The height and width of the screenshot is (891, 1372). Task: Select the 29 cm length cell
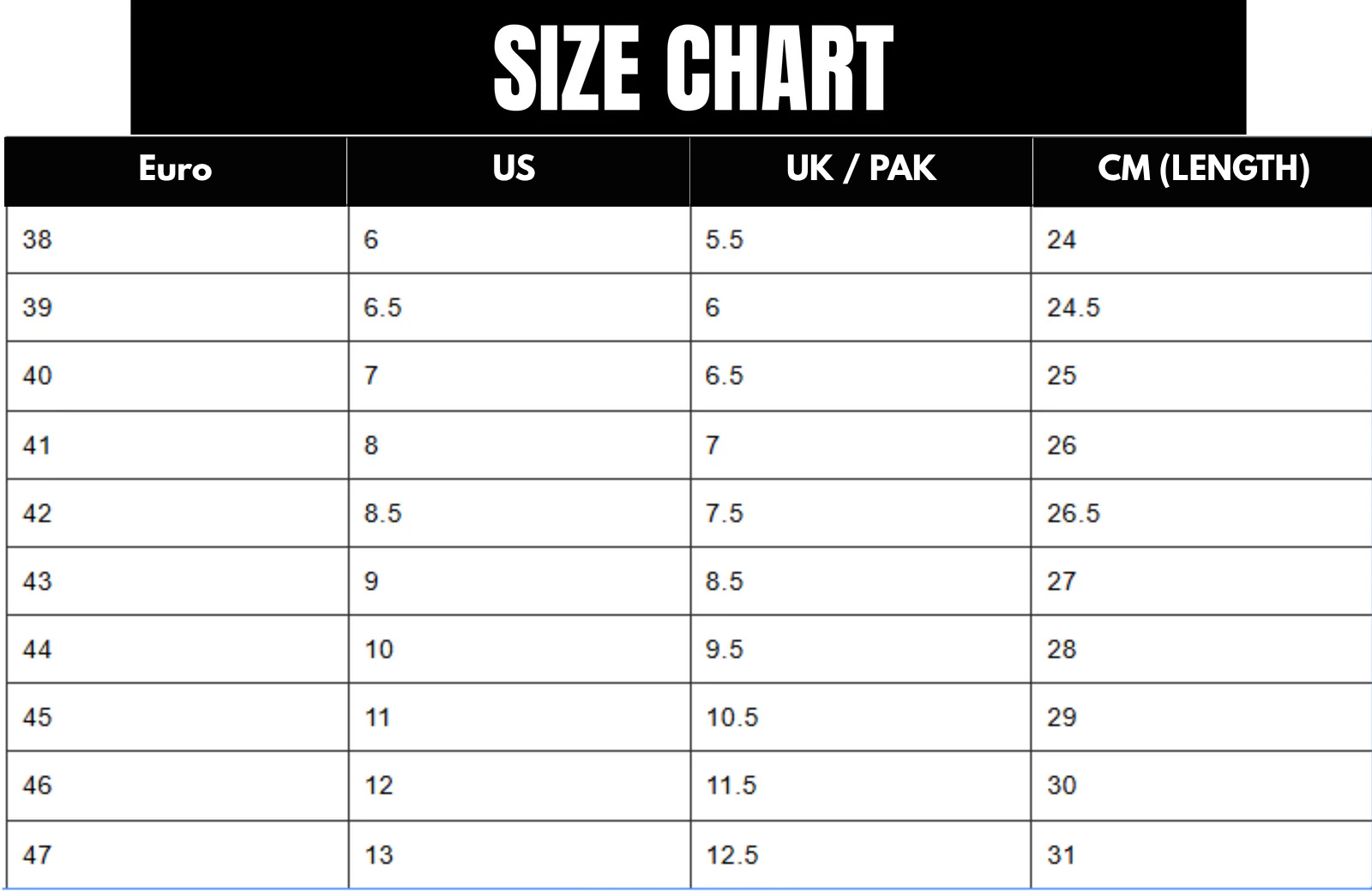tap(1062, 717)
